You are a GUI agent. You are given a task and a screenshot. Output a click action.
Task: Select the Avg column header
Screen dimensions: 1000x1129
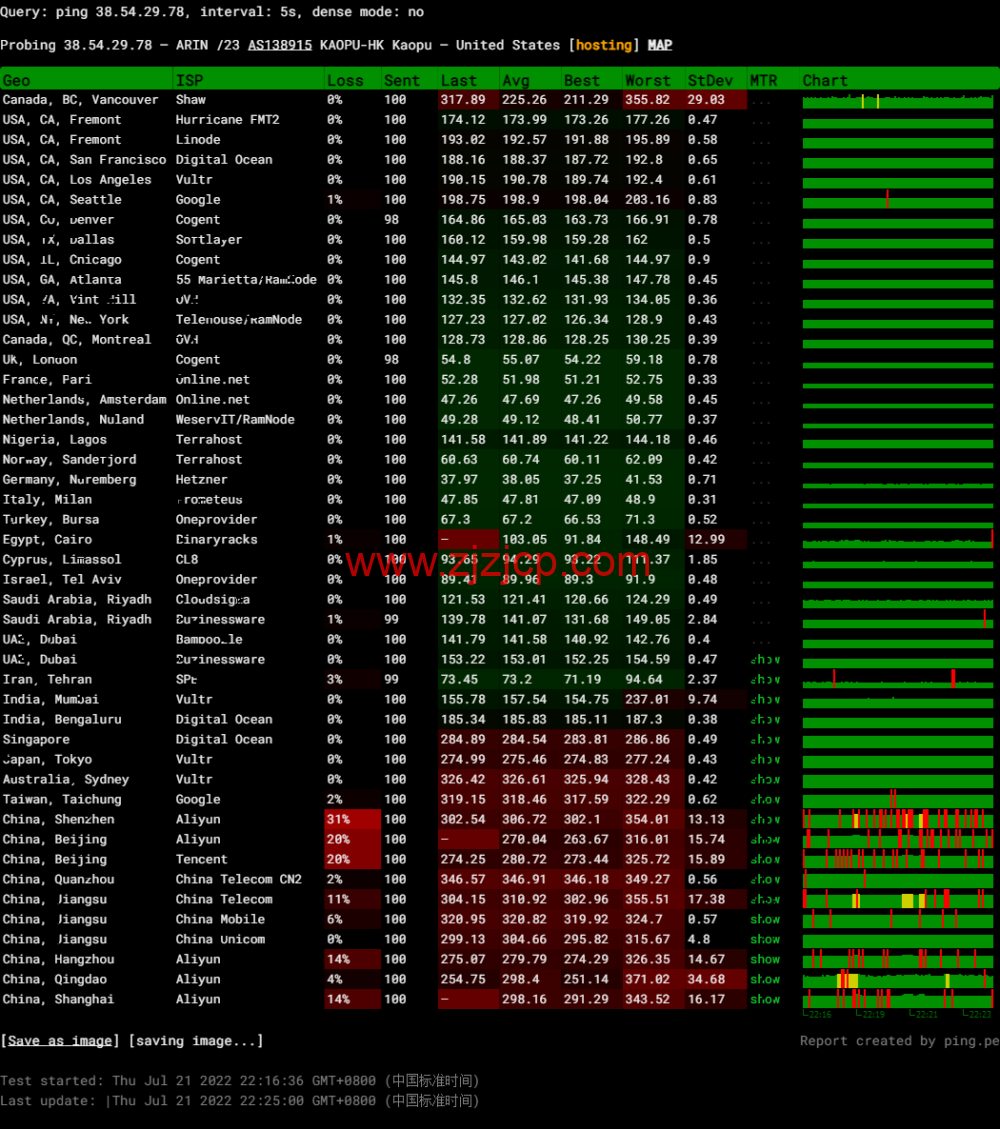[x=516, y=80]
